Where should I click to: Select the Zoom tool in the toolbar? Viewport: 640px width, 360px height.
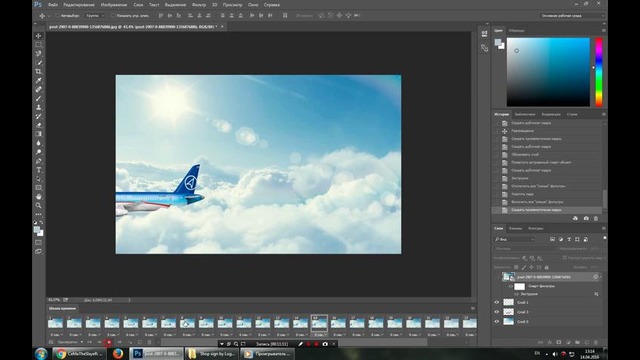(38, 205)
